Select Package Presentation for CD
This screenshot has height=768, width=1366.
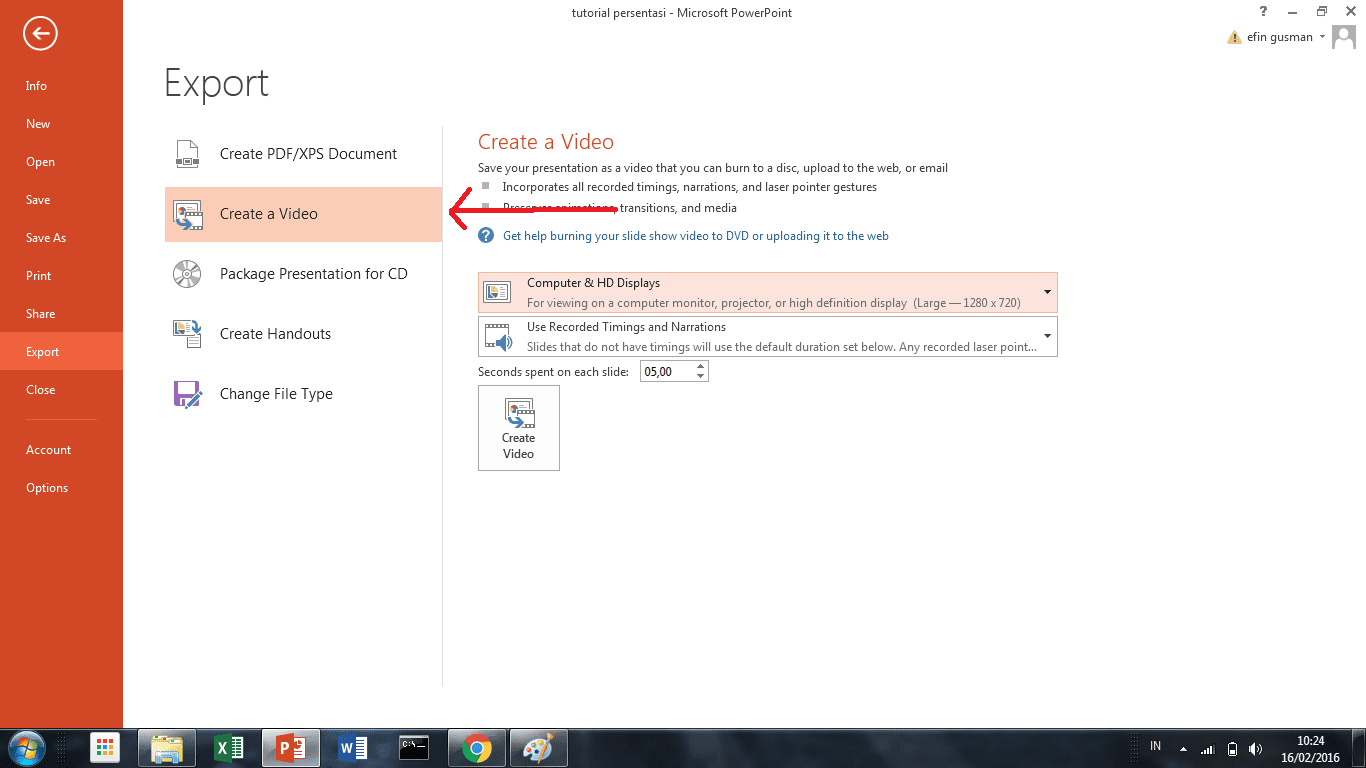[x=303, y=274]
